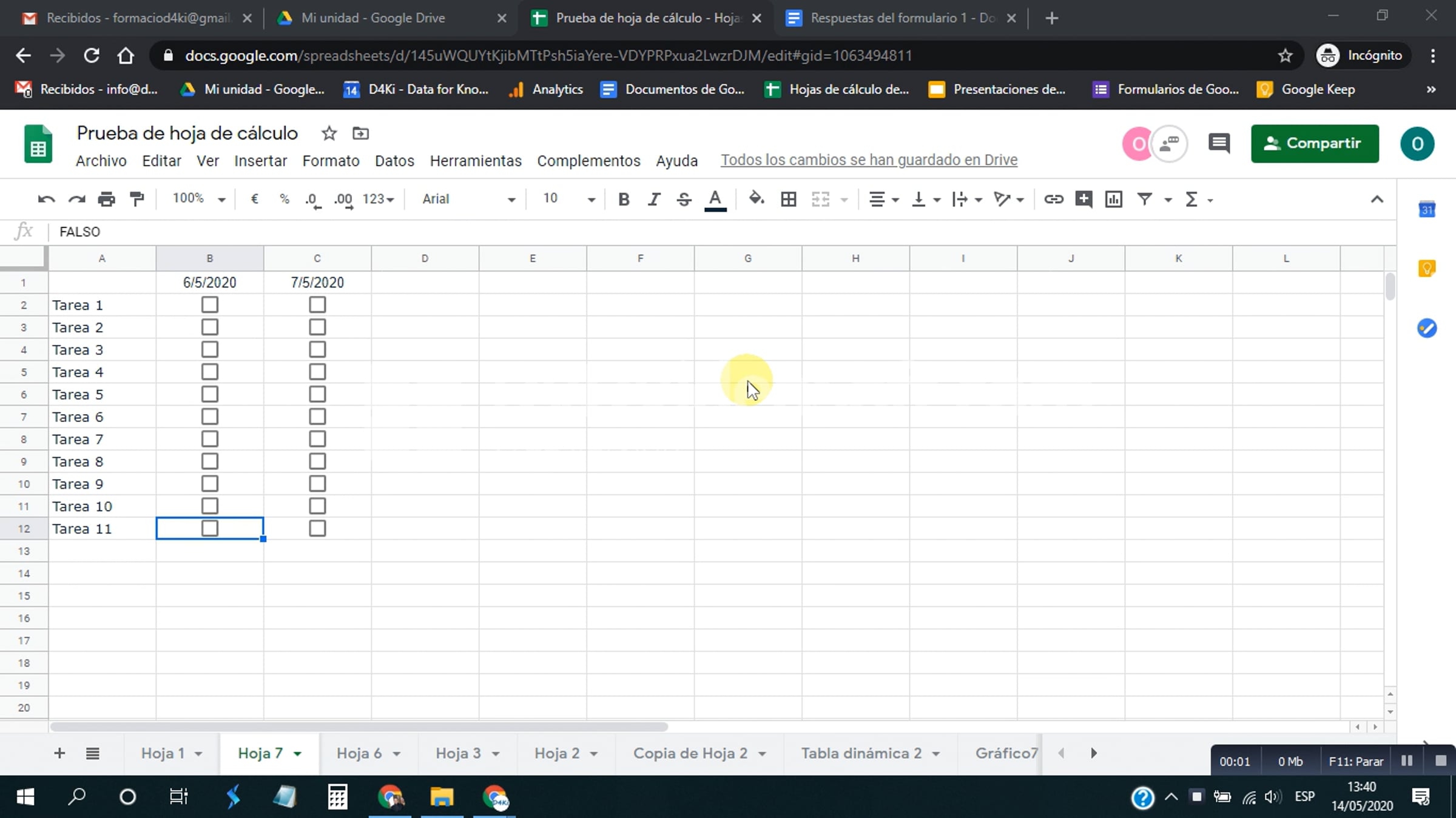Open Hoja 7 tab options arrow

click(298, 754)
